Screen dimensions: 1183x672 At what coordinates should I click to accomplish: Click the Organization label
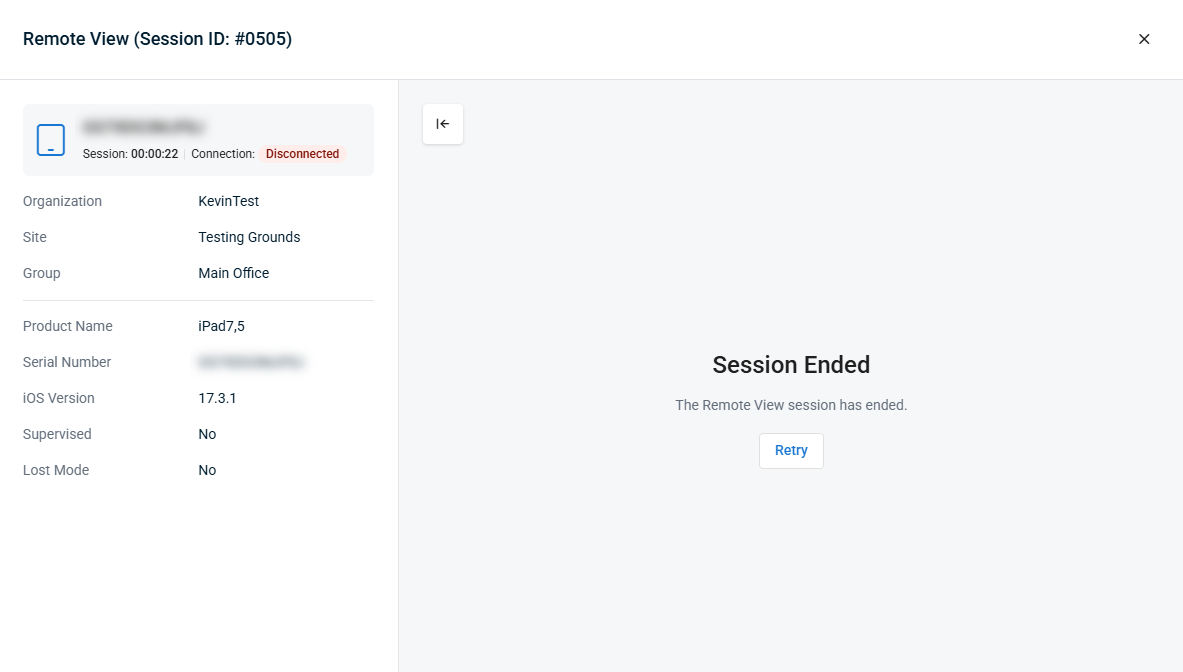(x=62, y=201)
